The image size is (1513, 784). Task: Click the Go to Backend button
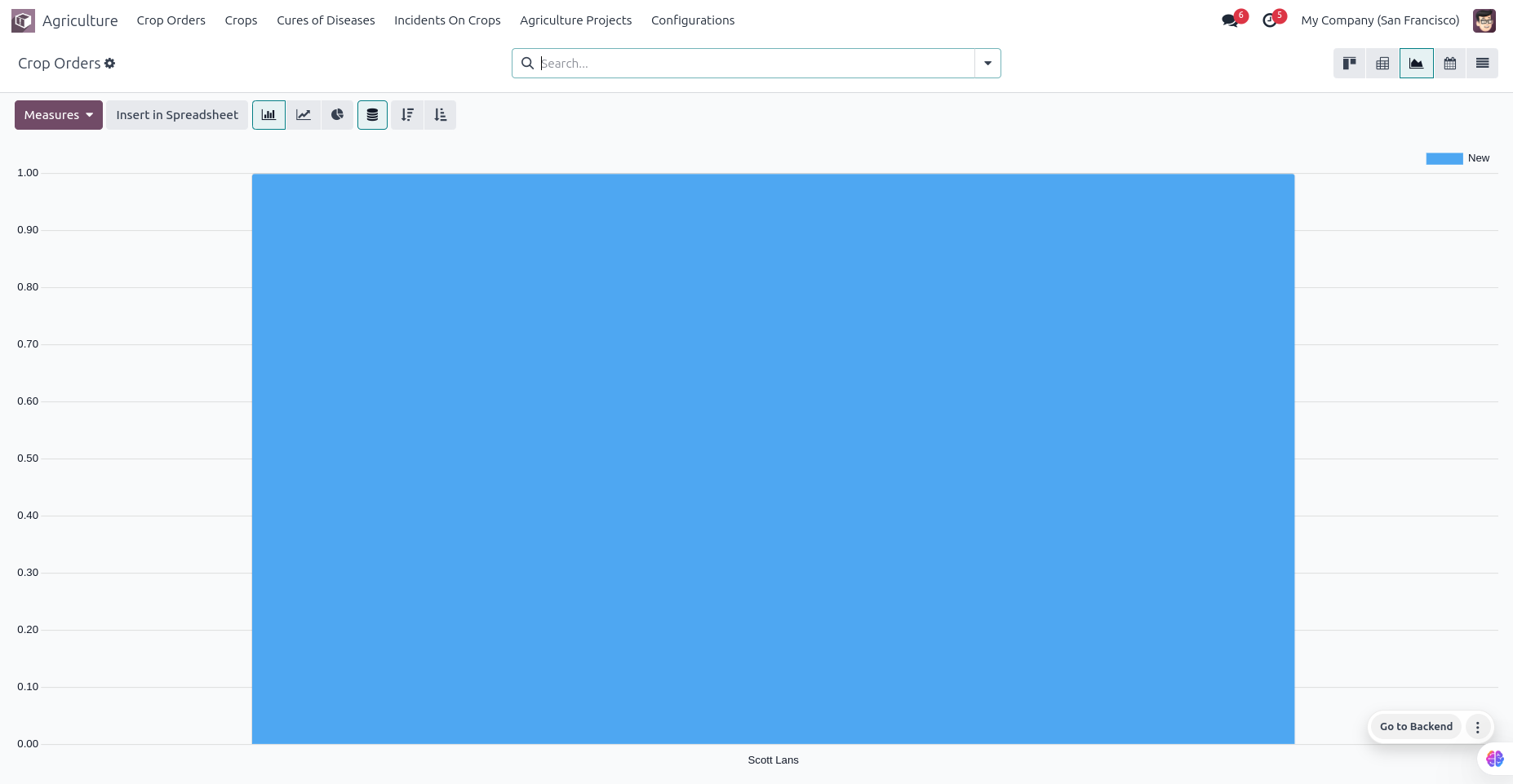[x=1416, y=727]
